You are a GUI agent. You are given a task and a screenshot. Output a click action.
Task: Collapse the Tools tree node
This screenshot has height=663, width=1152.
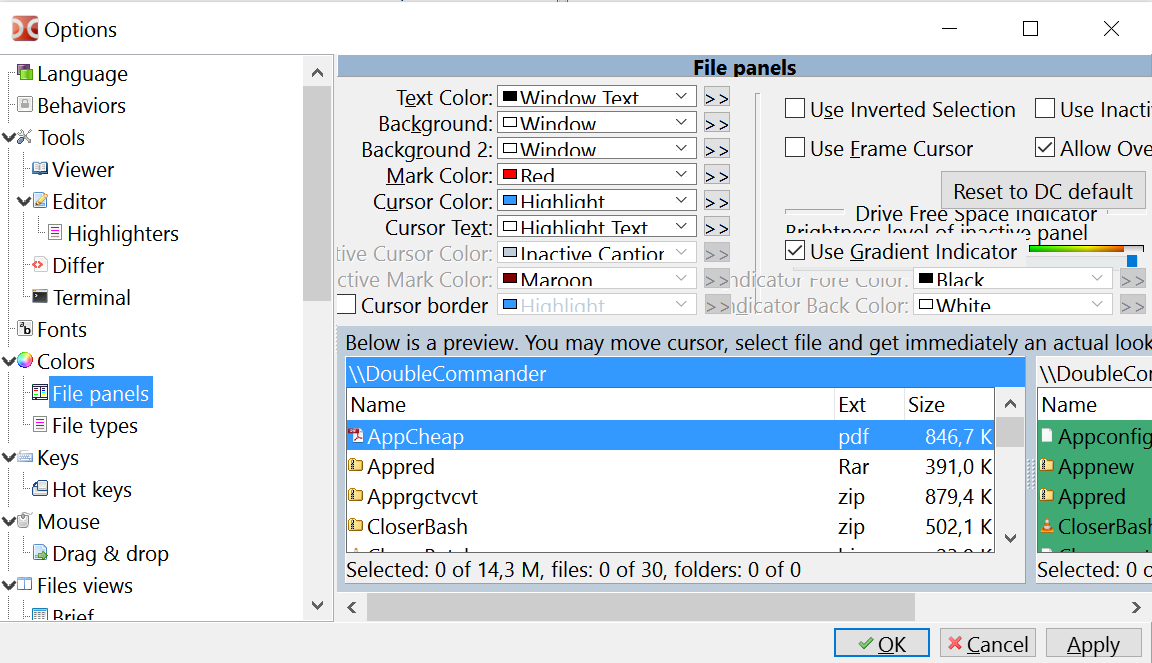pyautogui.click(x=9, y=138)
